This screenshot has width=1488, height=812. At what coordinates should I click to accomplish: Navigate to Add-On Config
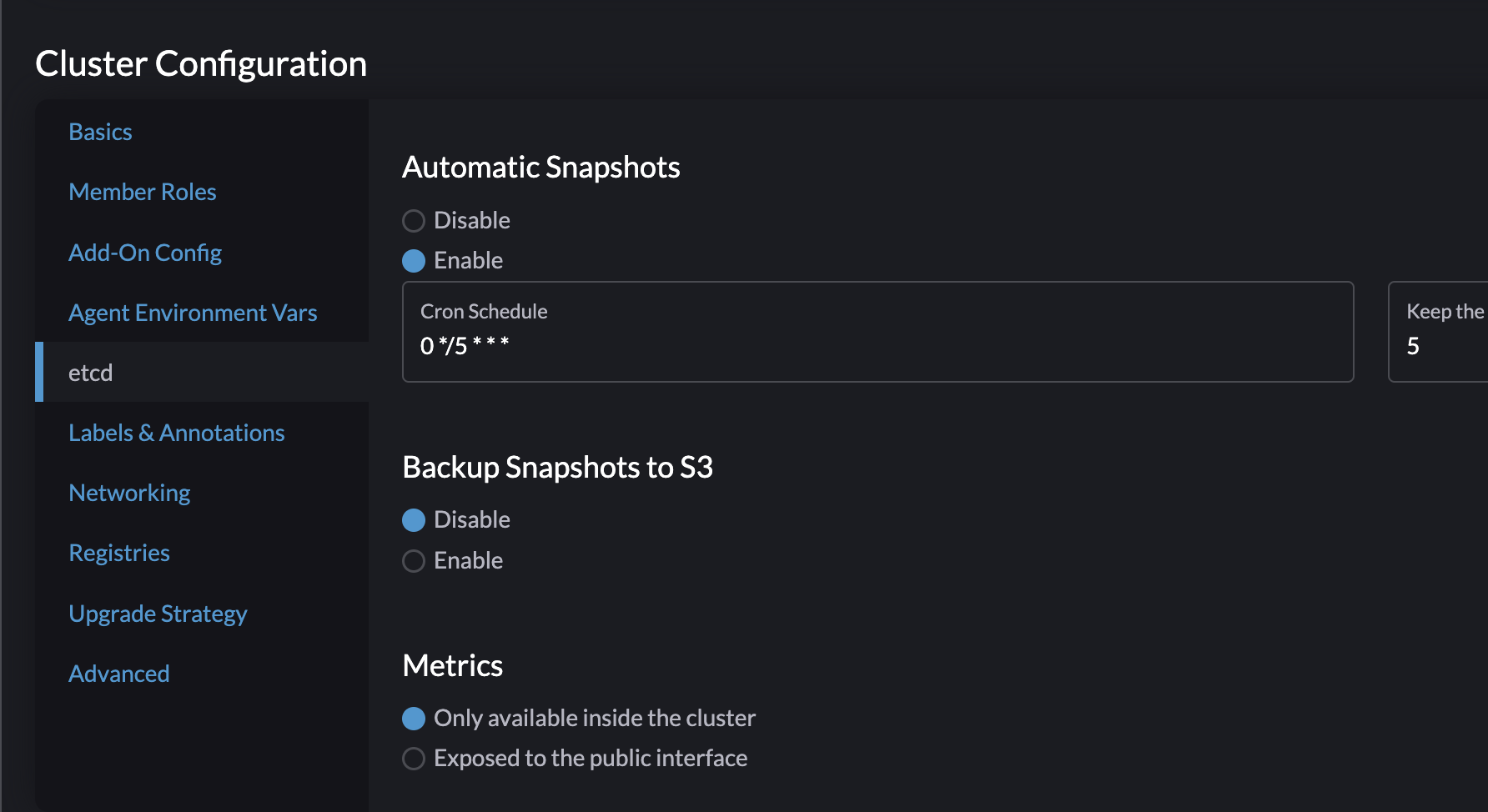tap(145, 252)
